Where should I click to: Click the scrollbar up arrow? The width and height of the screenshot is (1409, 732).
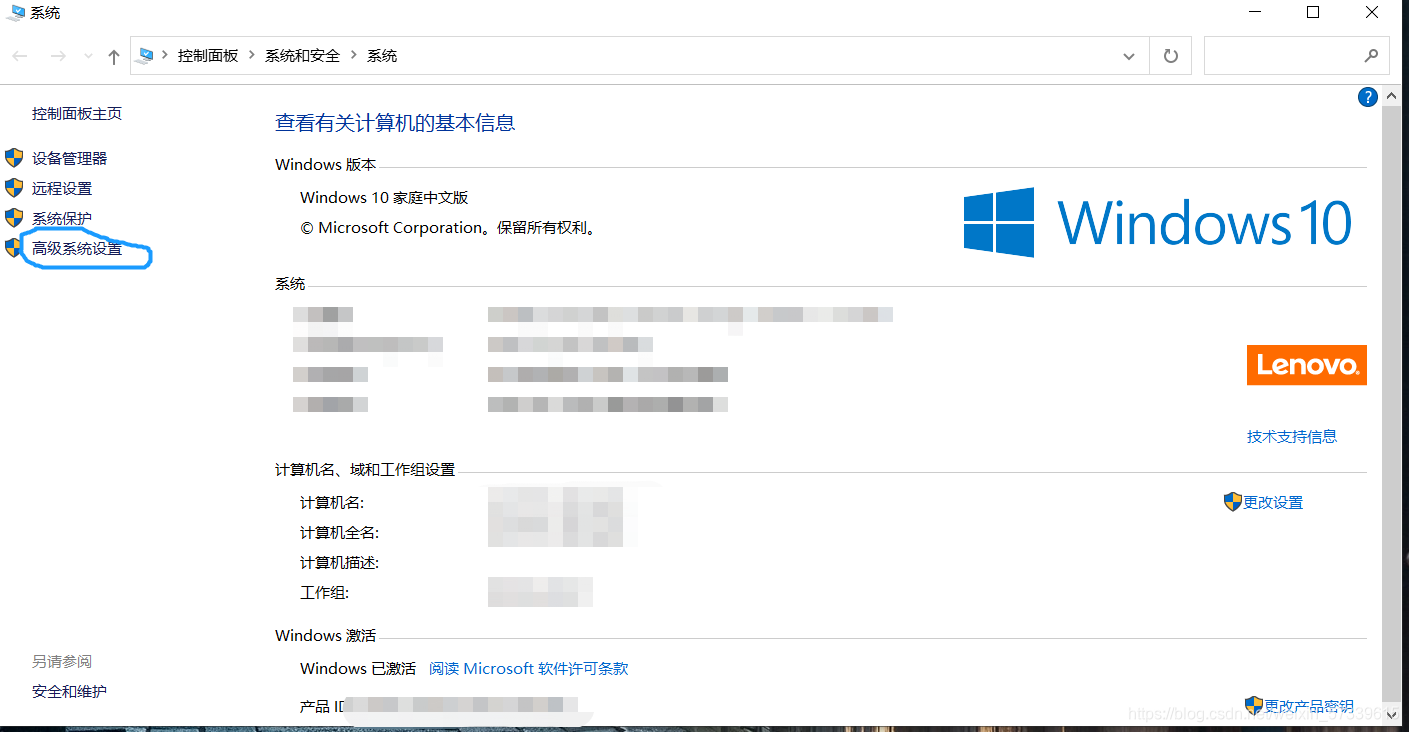pos(1391,97)
